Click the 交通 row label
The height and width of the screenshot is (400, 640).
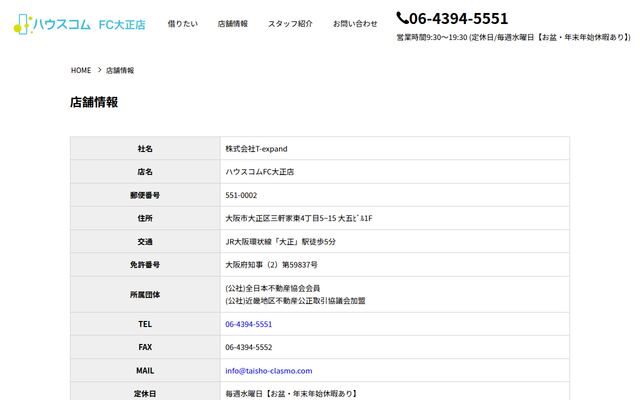coord(145,242)
